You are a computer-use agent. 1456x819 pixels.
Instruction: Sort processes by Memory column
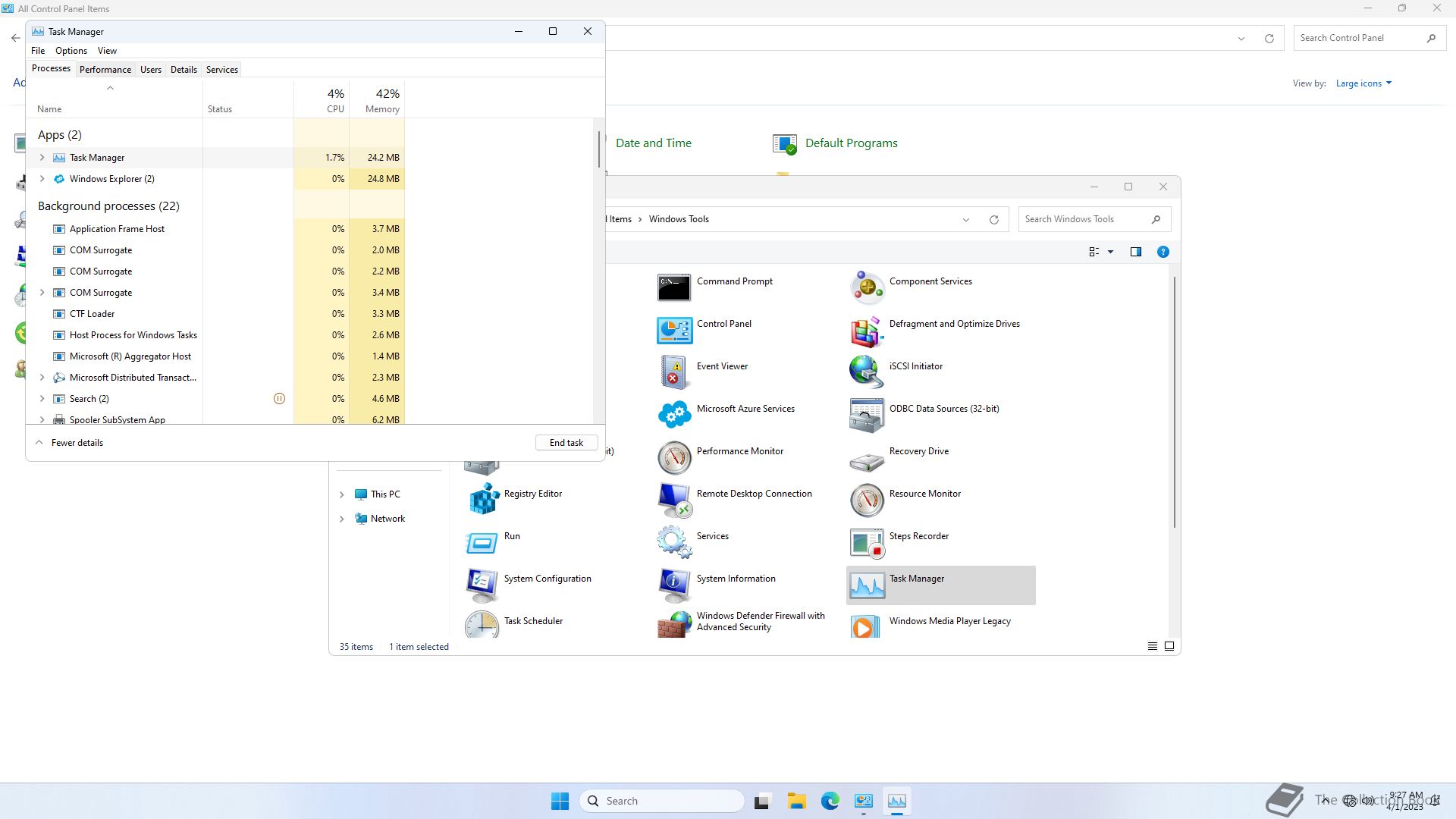377,99
